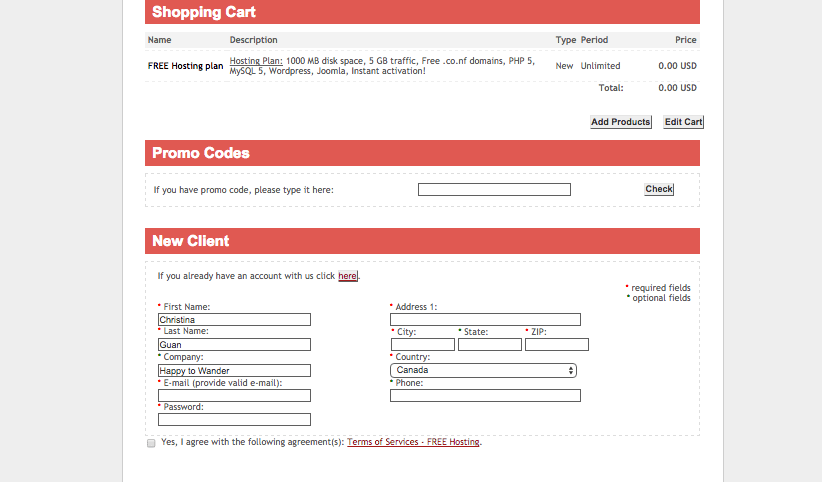Viewport: 822px width, 482px height.
Task: Select the 'Period' column header
Action: pos(594,40)
